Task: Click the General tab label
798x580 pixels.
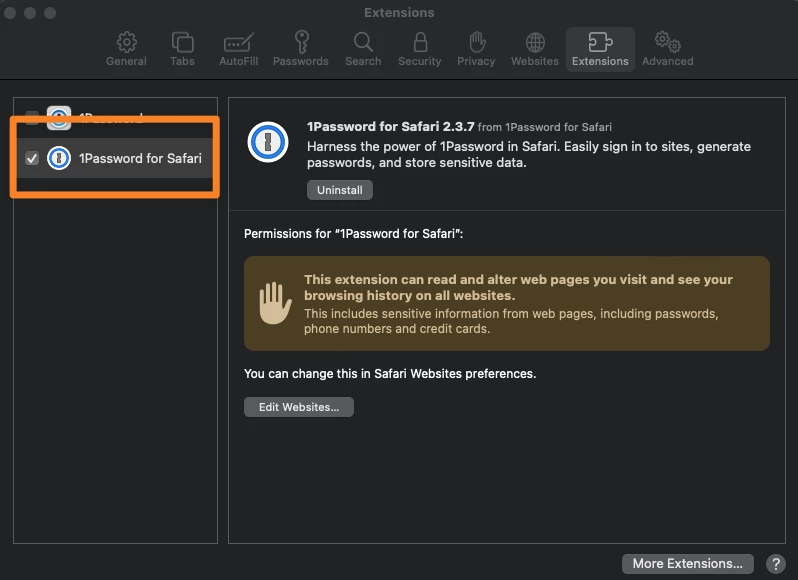Action: 126,61
